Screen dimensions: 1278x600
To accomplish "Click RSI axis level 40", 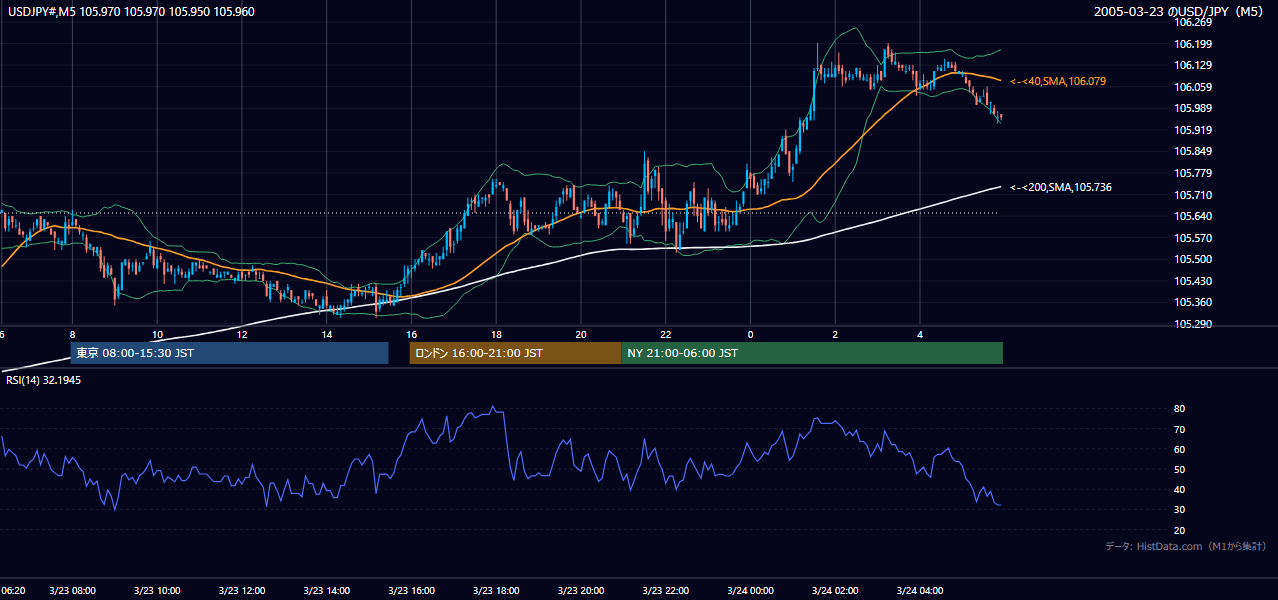I will coord(1179,490).
